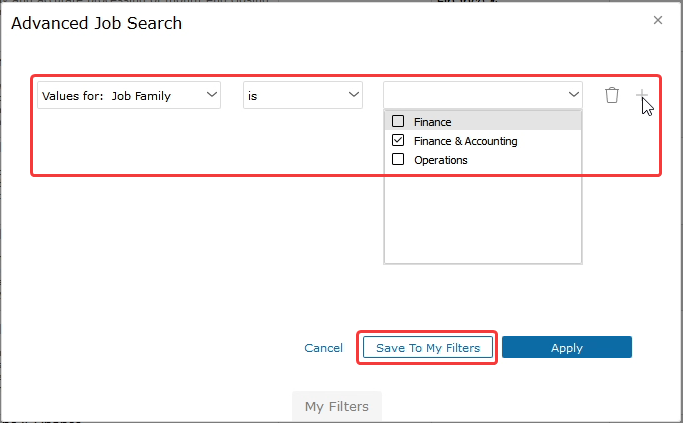The height and width of the screenshot is (423, 683).
Task: Click the empty value selection combo box
Action: pyautogui.click(x=473, y=95)
